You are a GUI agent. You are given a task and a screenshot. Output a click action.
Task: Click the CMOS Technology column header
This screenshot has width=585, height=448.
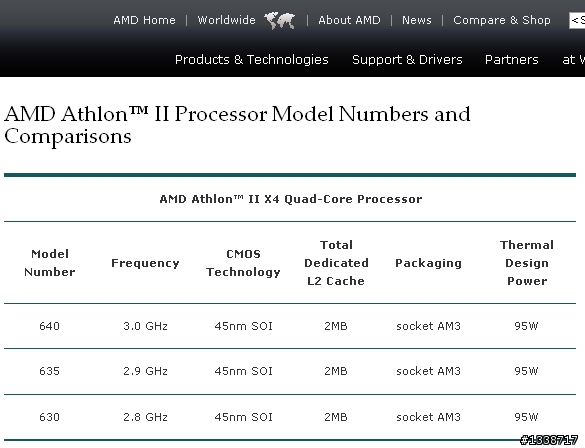pyautogui.click(x=243, y=263)
